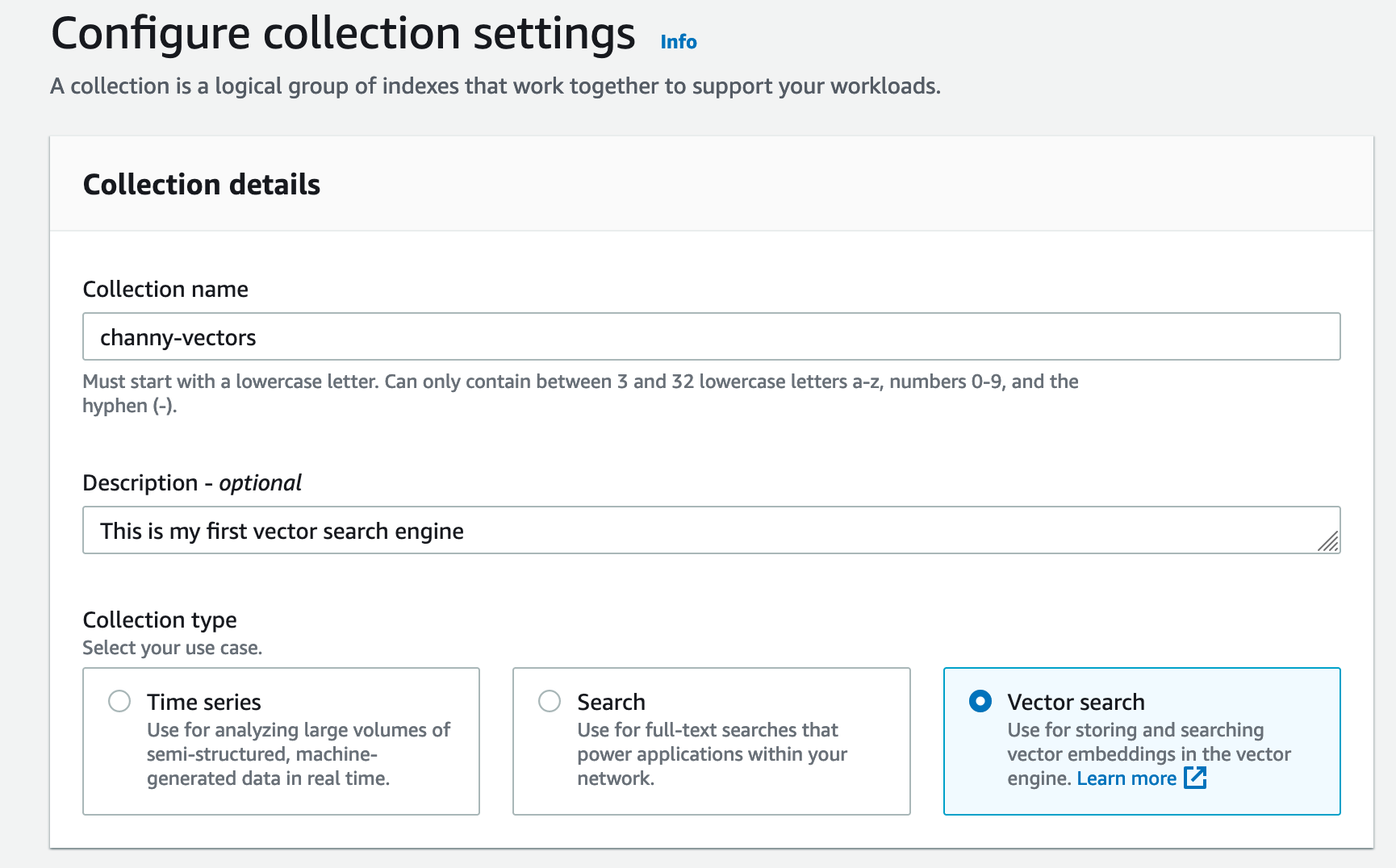Click the Configure collection settings page title

point(343,34)
